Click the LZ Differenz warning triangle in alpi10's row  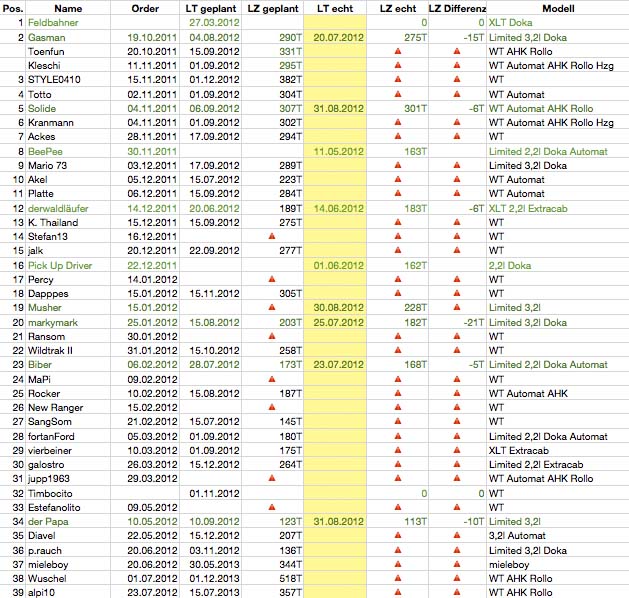[457, 592]
